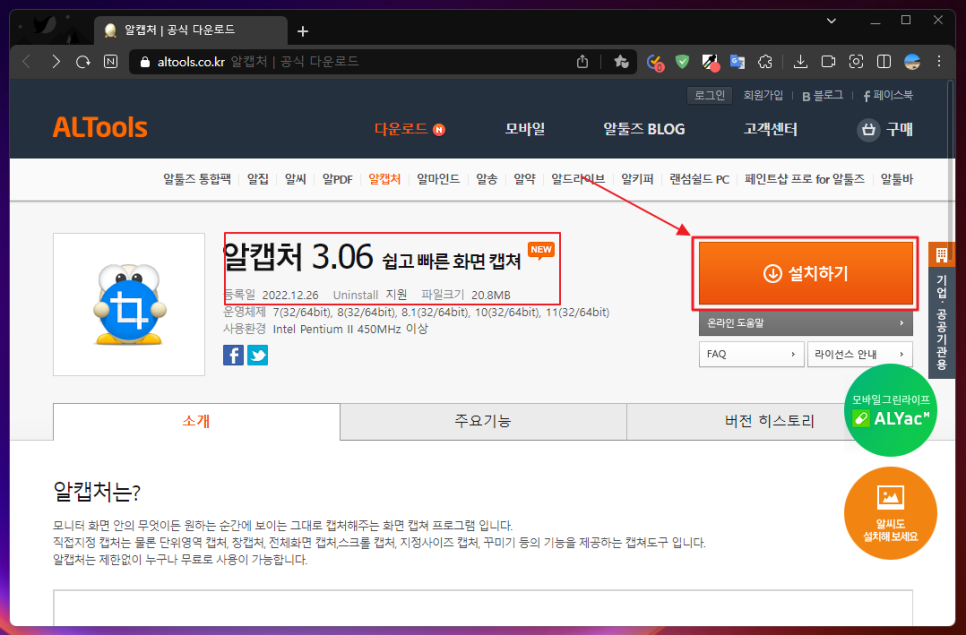Click the screen capture camera toolbar icon
The height and width of the screenshot is (635, 966).
point(856,62)
